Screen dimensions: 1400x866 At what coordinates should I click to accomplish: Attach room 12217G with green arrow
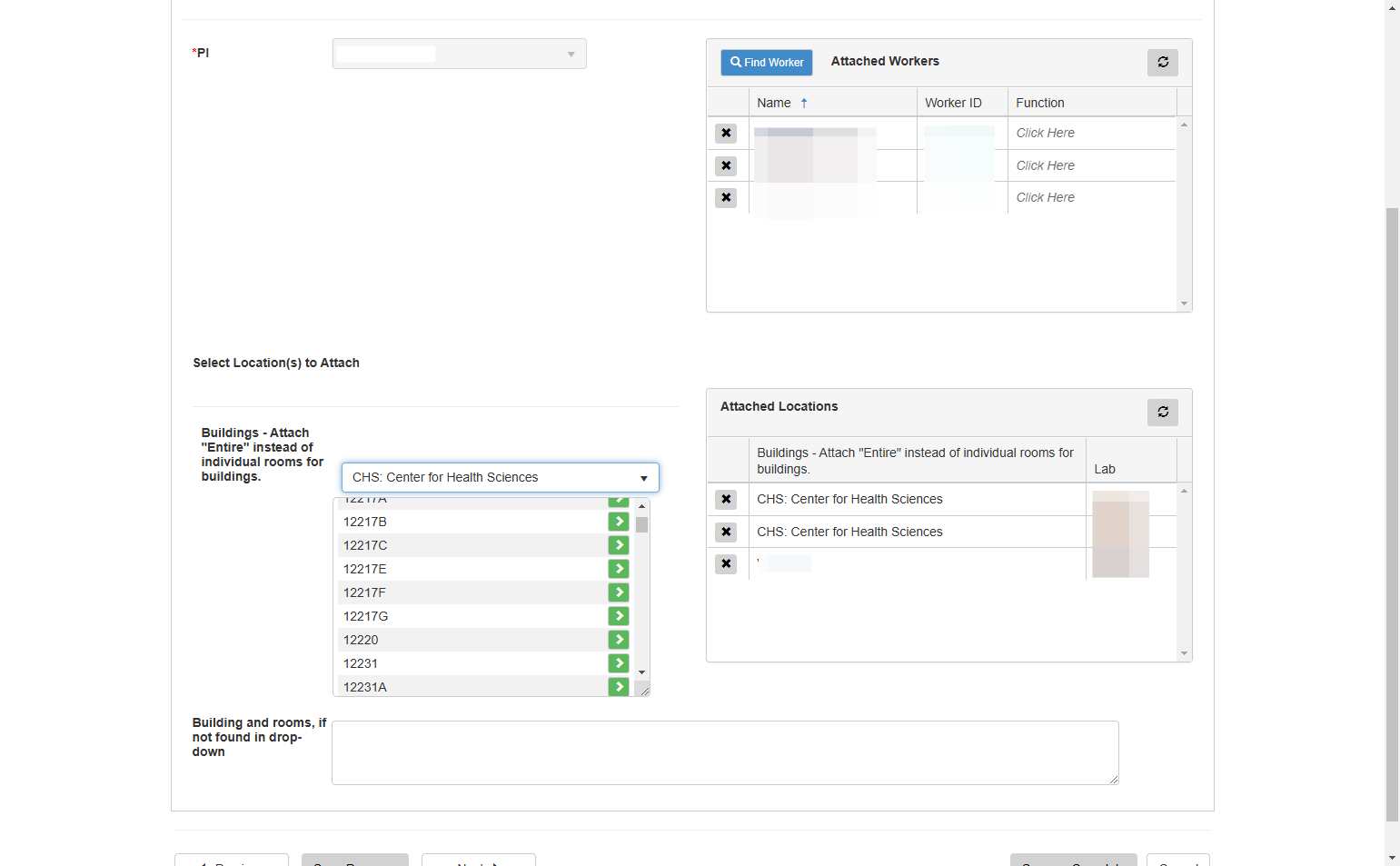tap(618, 616)
